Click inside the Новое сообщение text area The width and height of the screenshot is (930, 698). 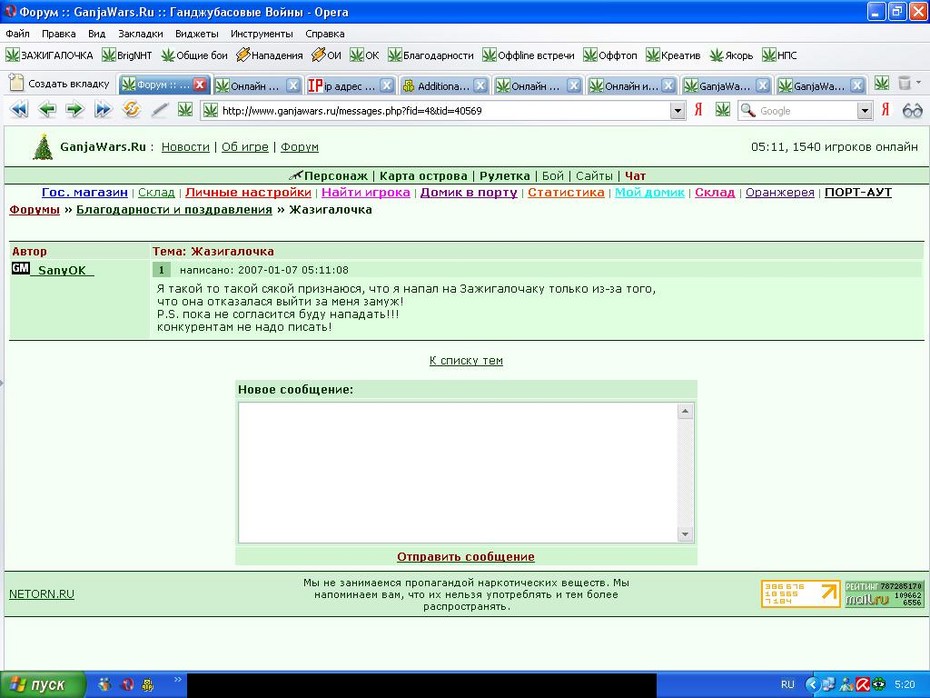(x=458, y=473)
